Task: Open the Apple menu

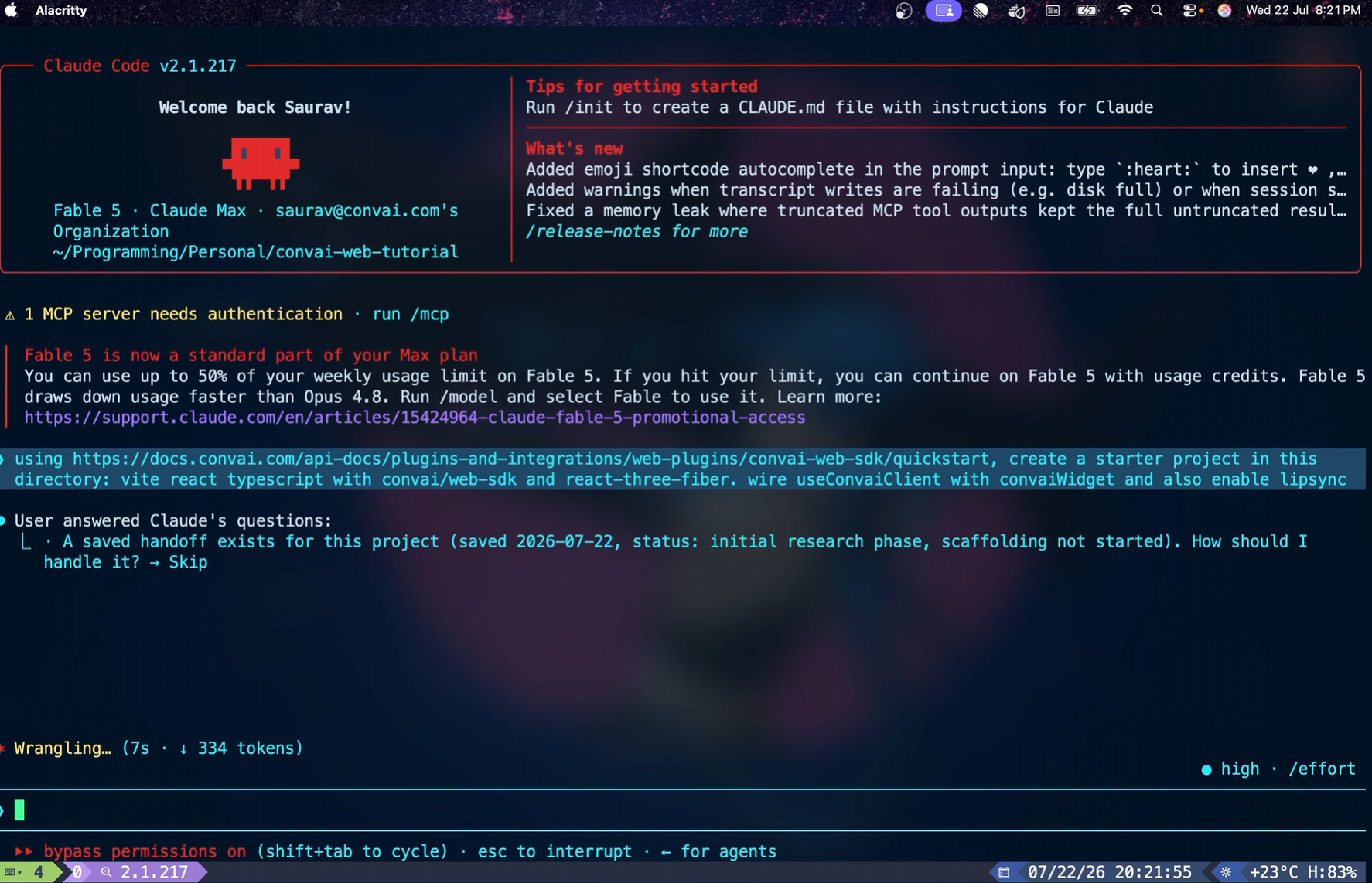Action: click(x=12, y=10)
